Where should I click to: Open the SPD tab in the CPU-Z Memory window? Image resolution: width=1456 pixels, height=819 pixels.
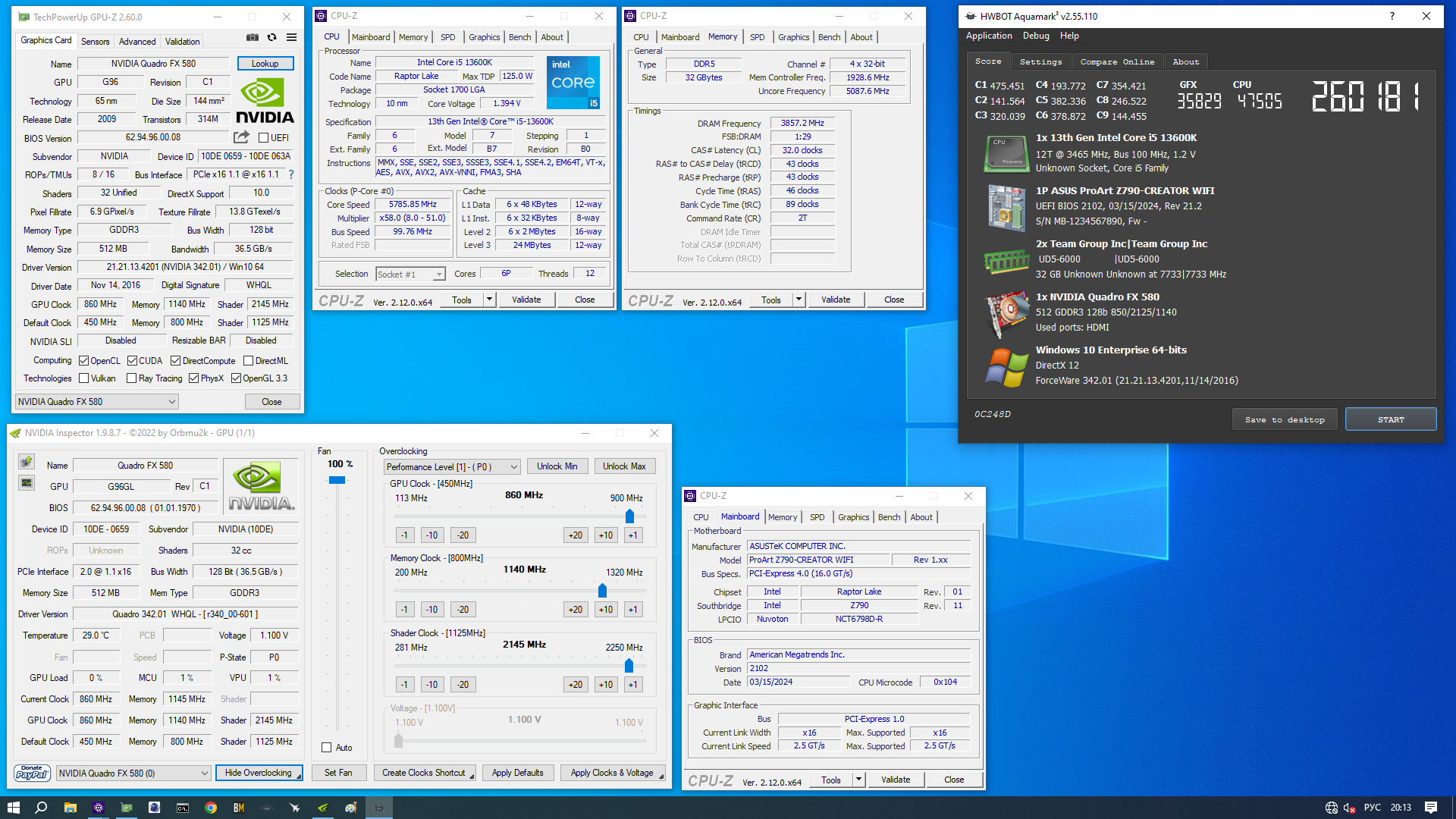coord(757,37)
